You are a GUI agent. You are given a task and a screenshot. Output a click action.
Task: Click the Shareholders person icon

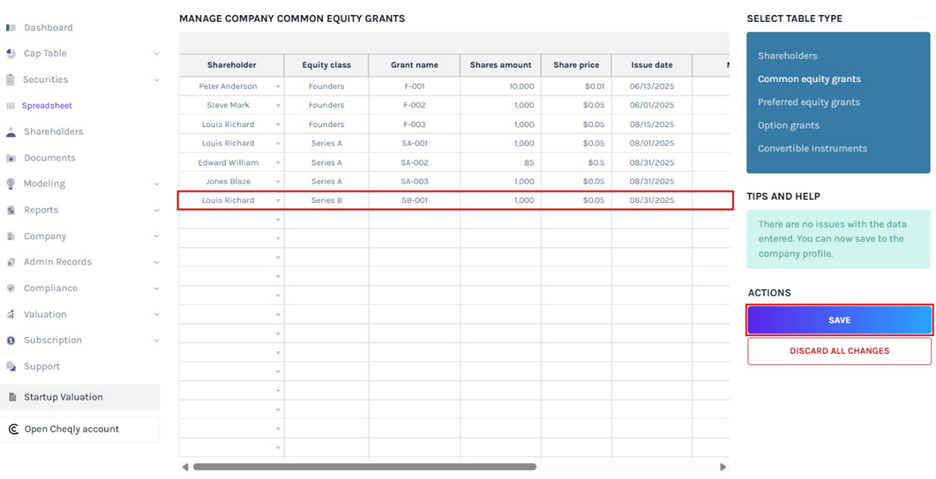click(11, 132)
